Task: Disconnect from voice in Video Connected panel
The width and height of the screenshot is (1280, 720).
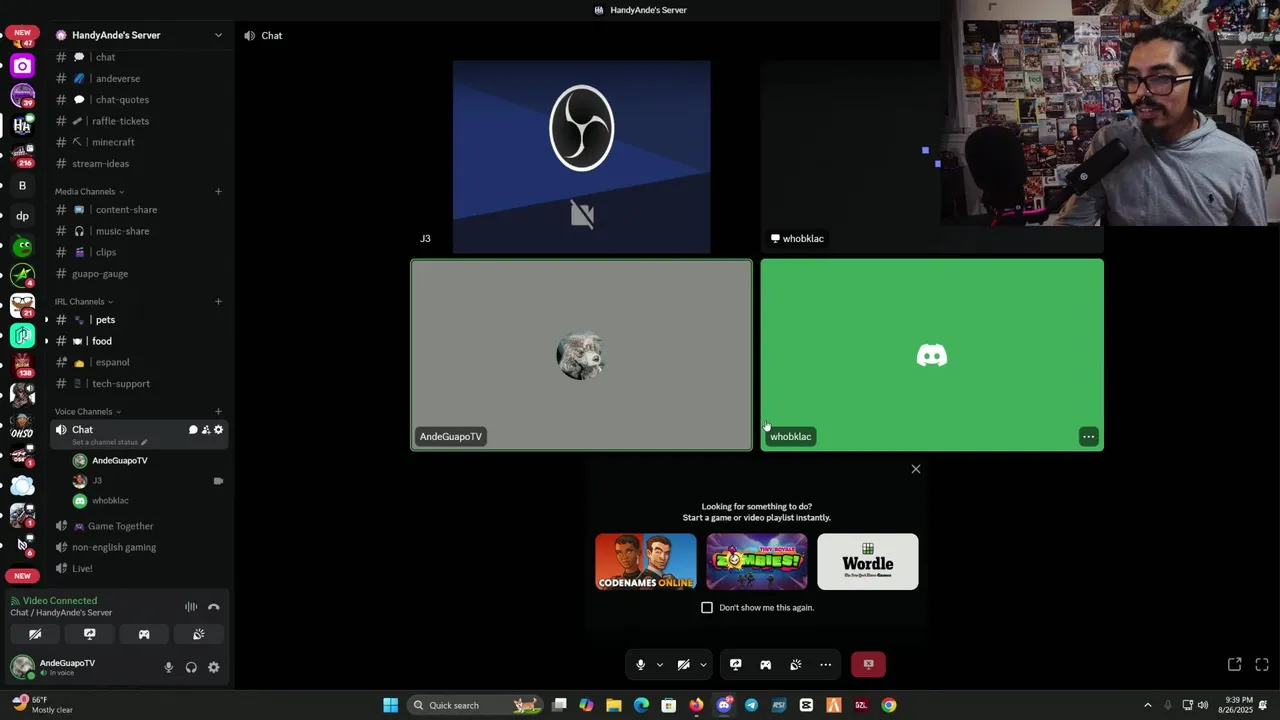Action: click(x=214, y=607)
